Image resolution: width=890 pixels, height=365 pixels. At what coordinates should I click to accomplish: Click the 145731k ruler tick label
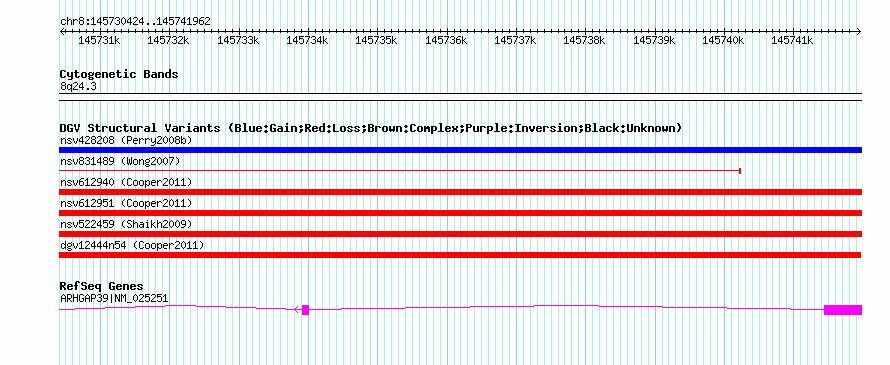[99, 40]
